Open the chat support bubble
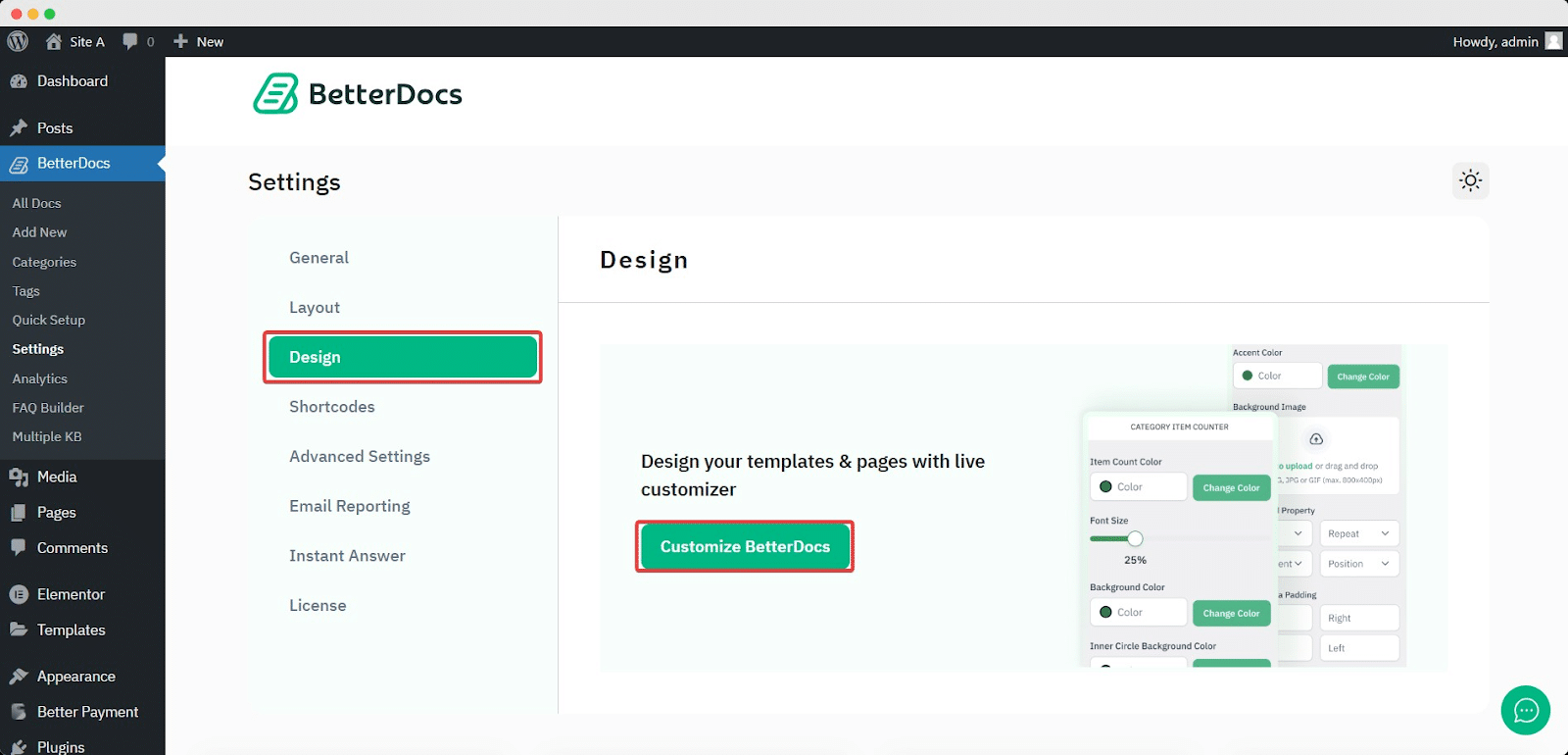Viewport: 1568px width, 755px height. click(x=1526, y=710)
